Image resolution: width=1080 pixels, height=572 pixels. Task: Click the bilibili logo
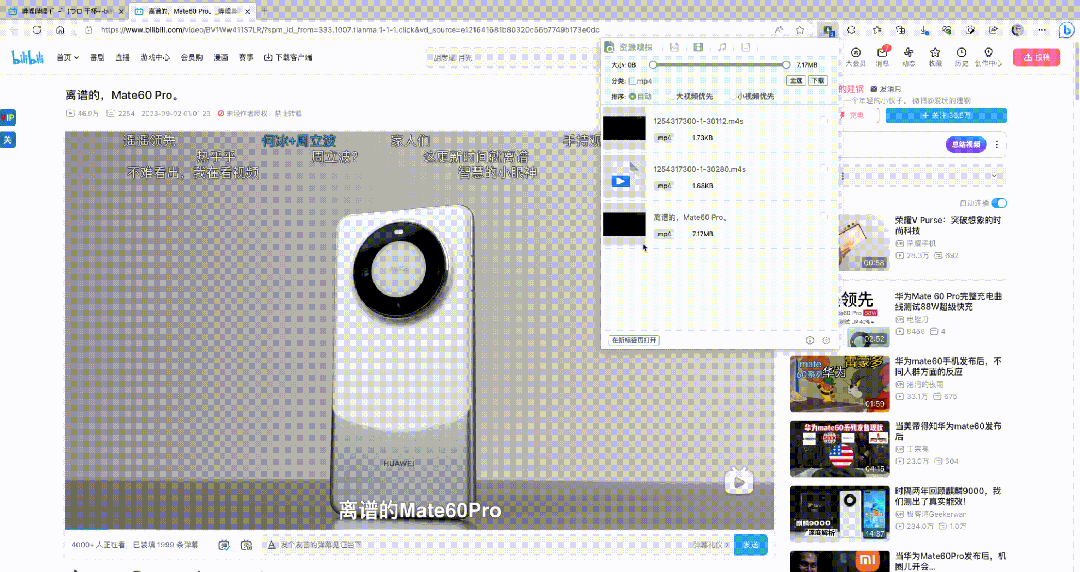(x=28, y=57)
